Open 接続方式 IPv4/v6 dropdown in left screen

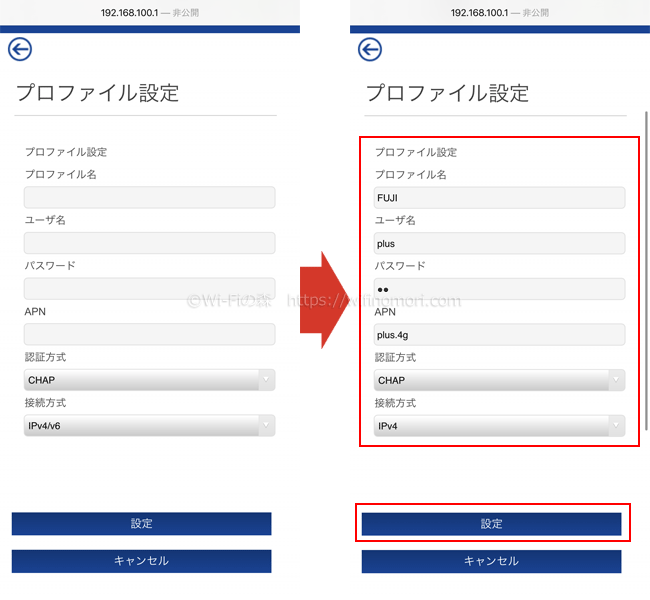coord(150,425)
